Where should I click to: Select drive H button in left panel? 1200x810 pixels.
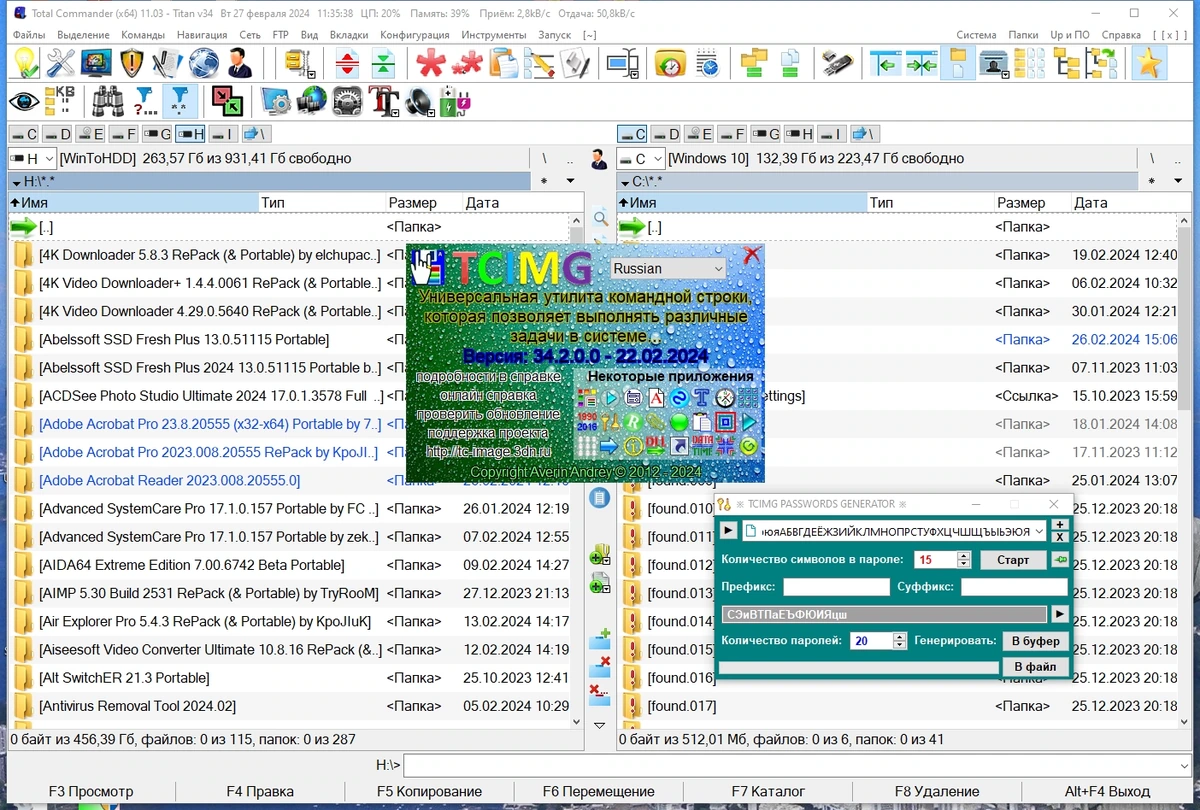pos(190,134)
